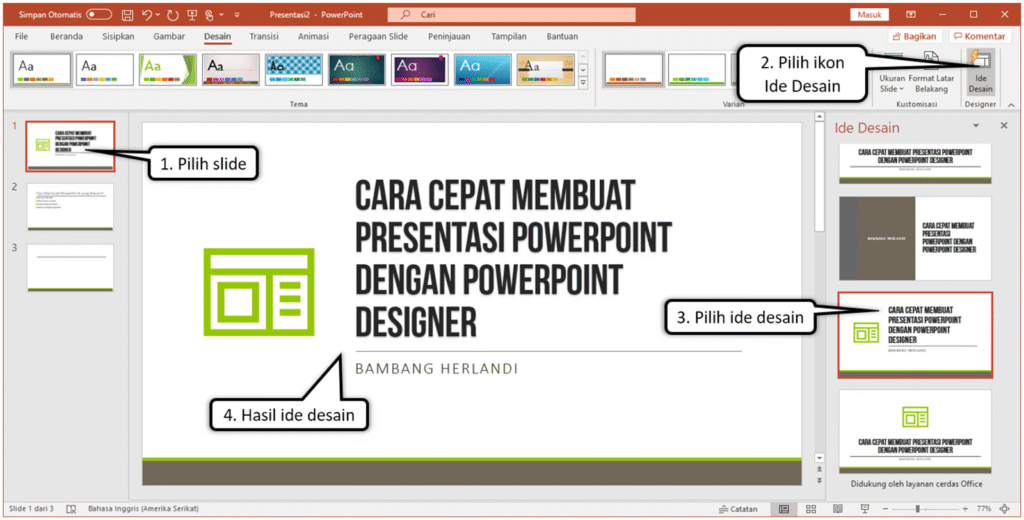The width and height of the screenshot is (1024, 520).
Task: Click the Komentar button
Action: click(x=980, y=37)
